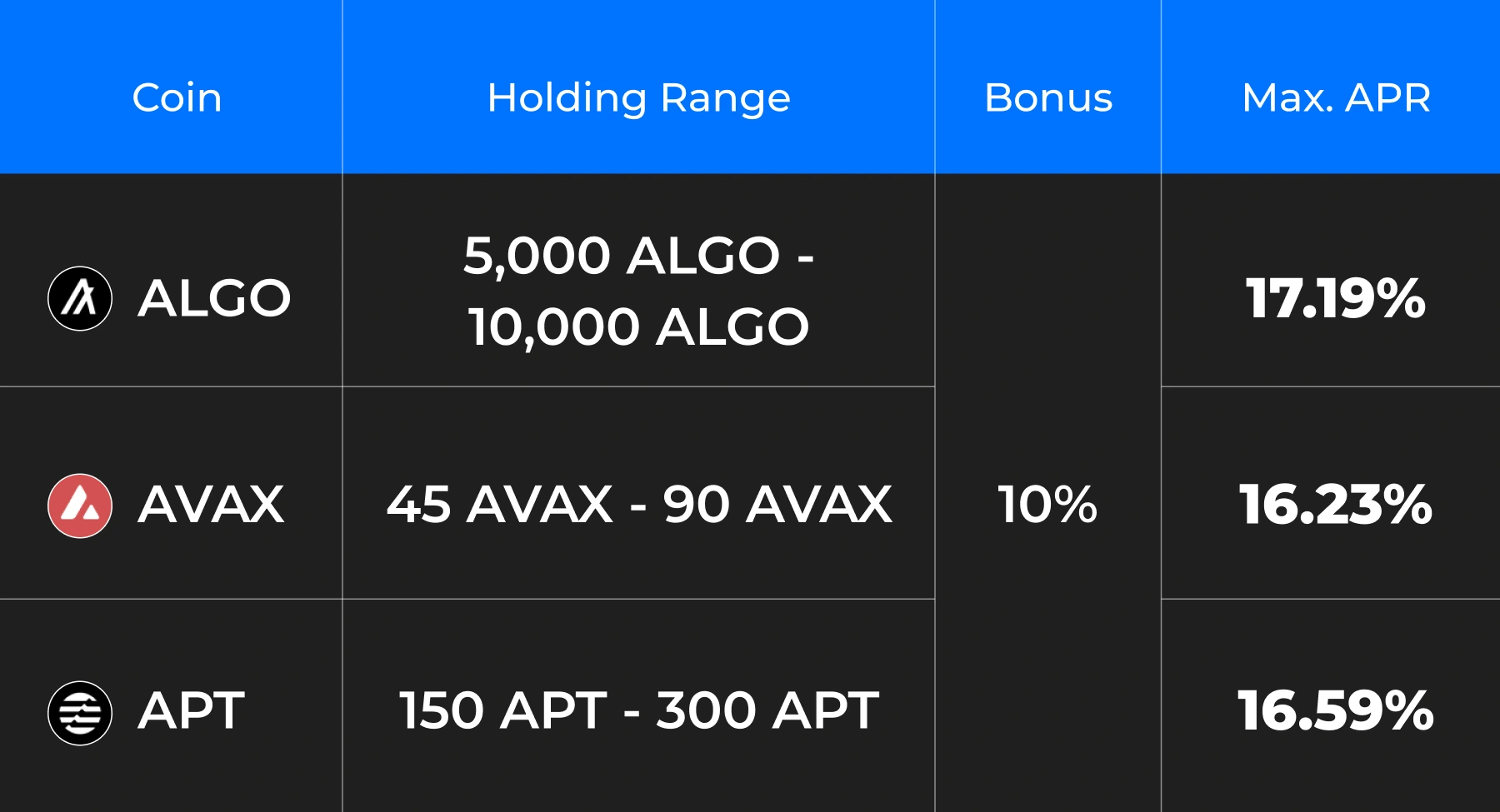Click the Max. APR column header
This screenshot has height=812, width=1500.
click(1336, 97)
